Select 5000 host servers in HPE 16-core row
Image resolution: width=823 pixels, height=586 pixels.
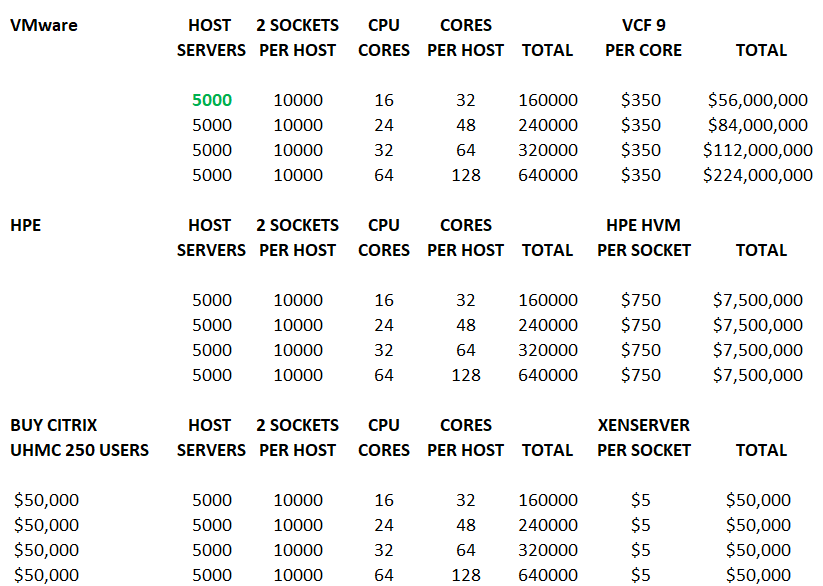coord(212,300)
